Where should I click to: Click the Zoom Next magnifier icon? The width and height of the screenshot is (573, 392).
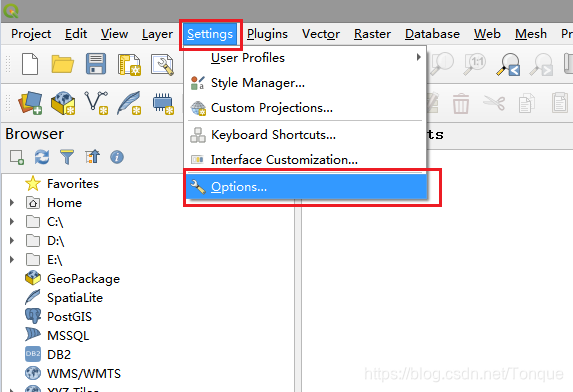click(542, 65)
